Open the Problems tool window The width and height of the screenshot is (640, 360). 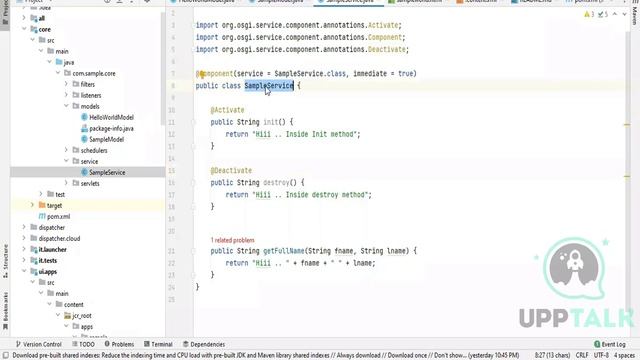point(119,344)
